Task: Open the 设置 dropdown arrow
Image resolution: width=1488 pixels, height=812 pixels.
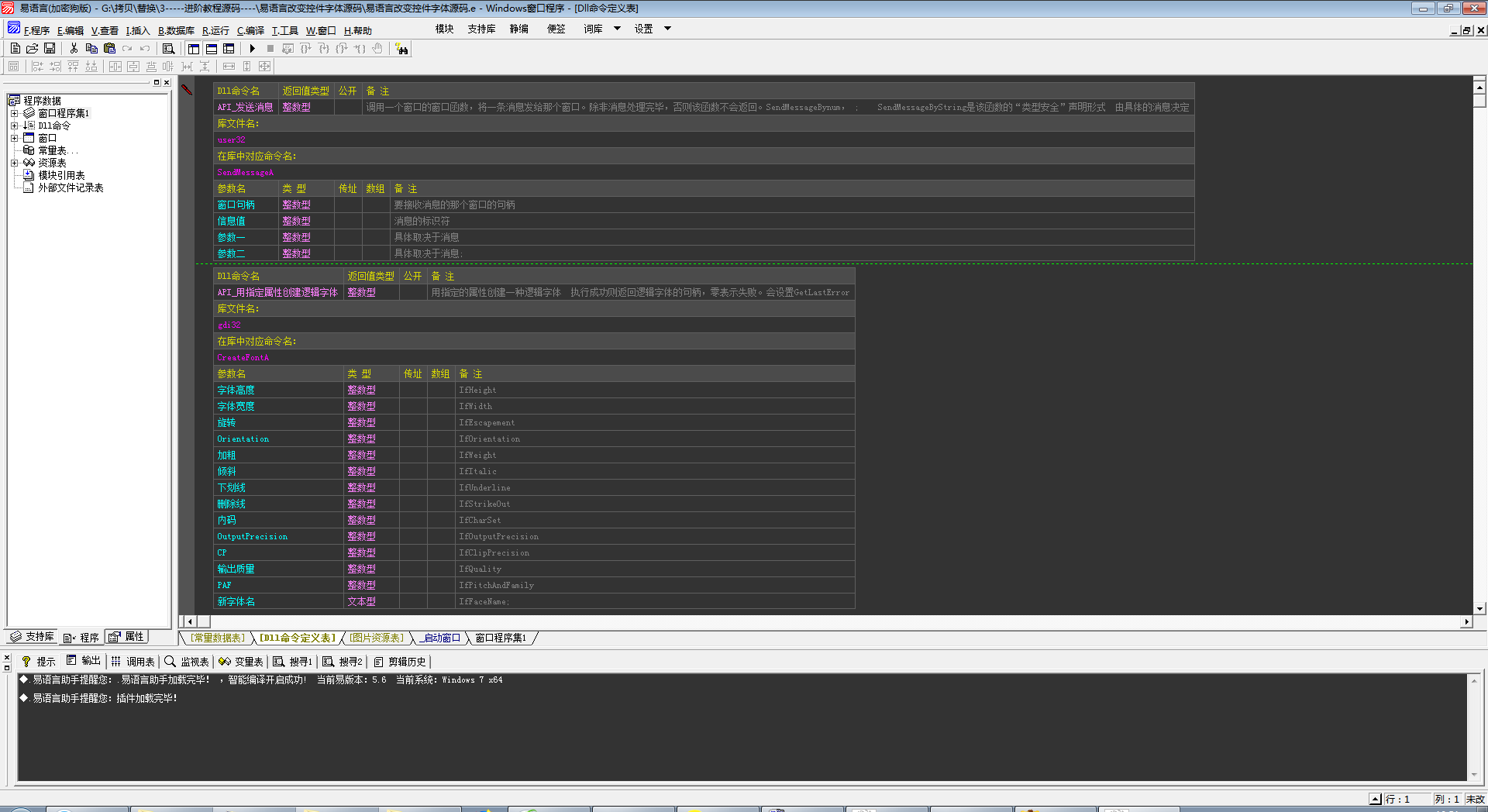Action: click(668, 29)
